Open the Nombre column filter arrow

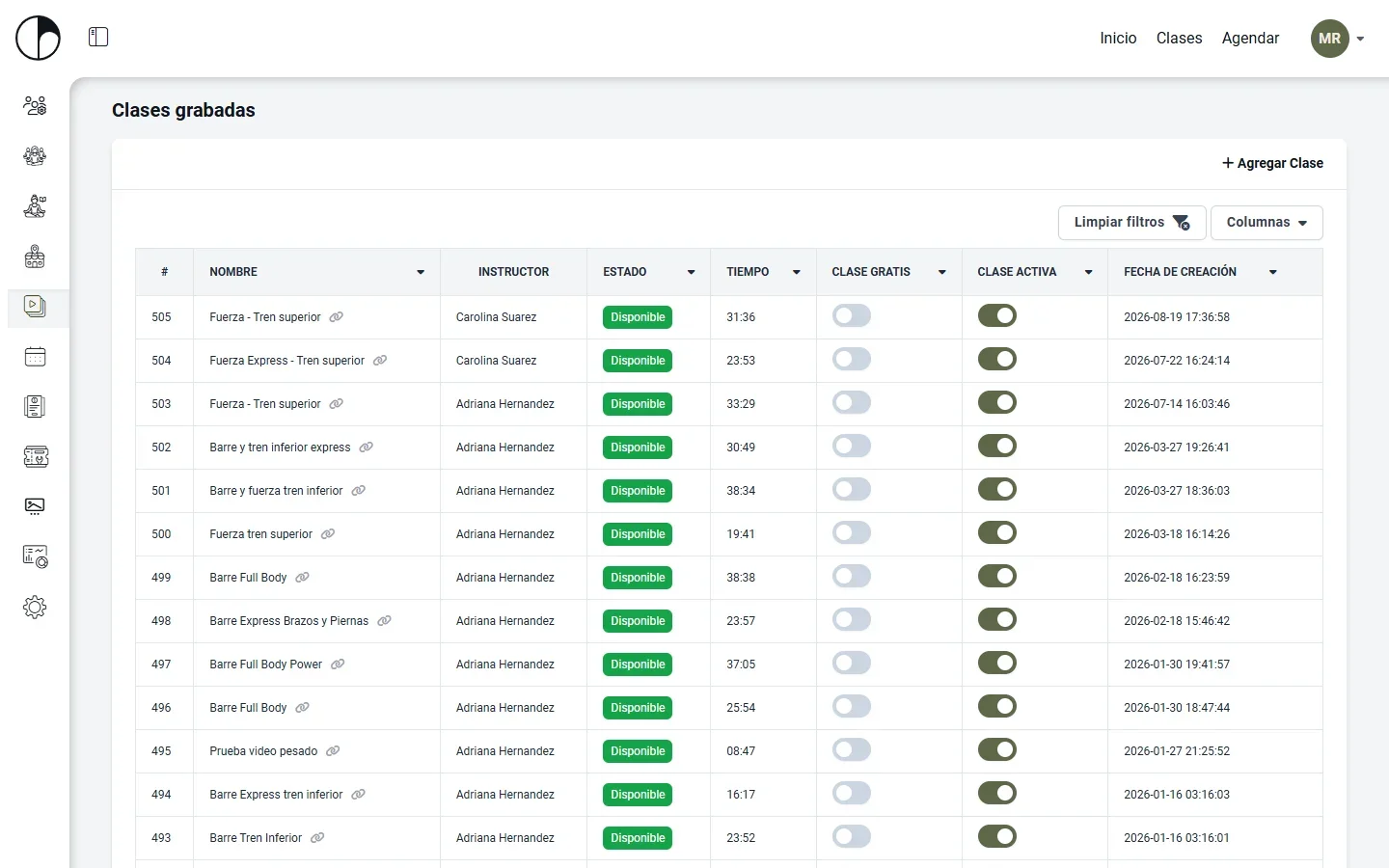point(421,272)
